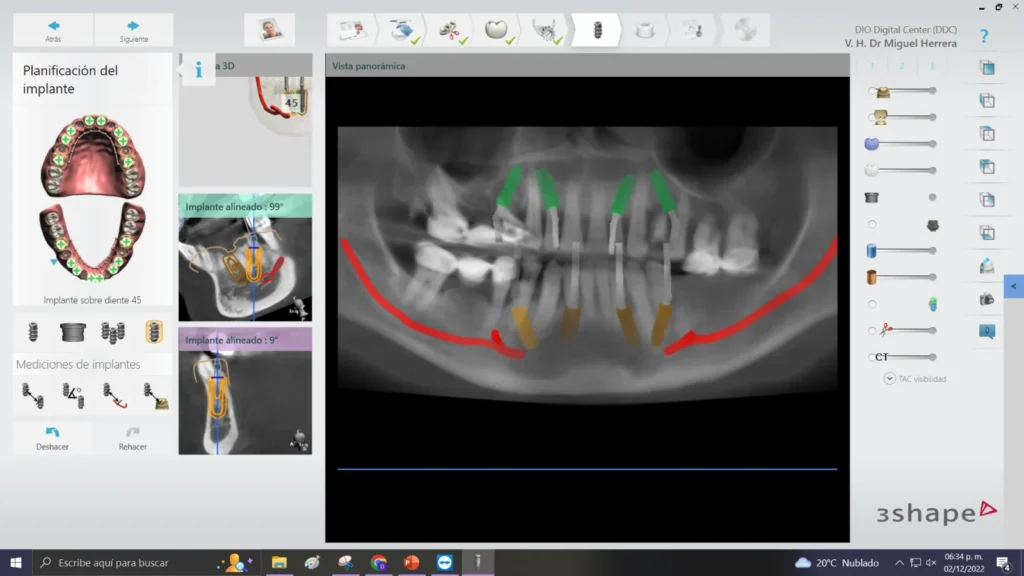Image resolution: width=1024 pixels, height=576 pixels.
Task: Open the sleeve guide workflow step
Action: click(x=645, y=30)
